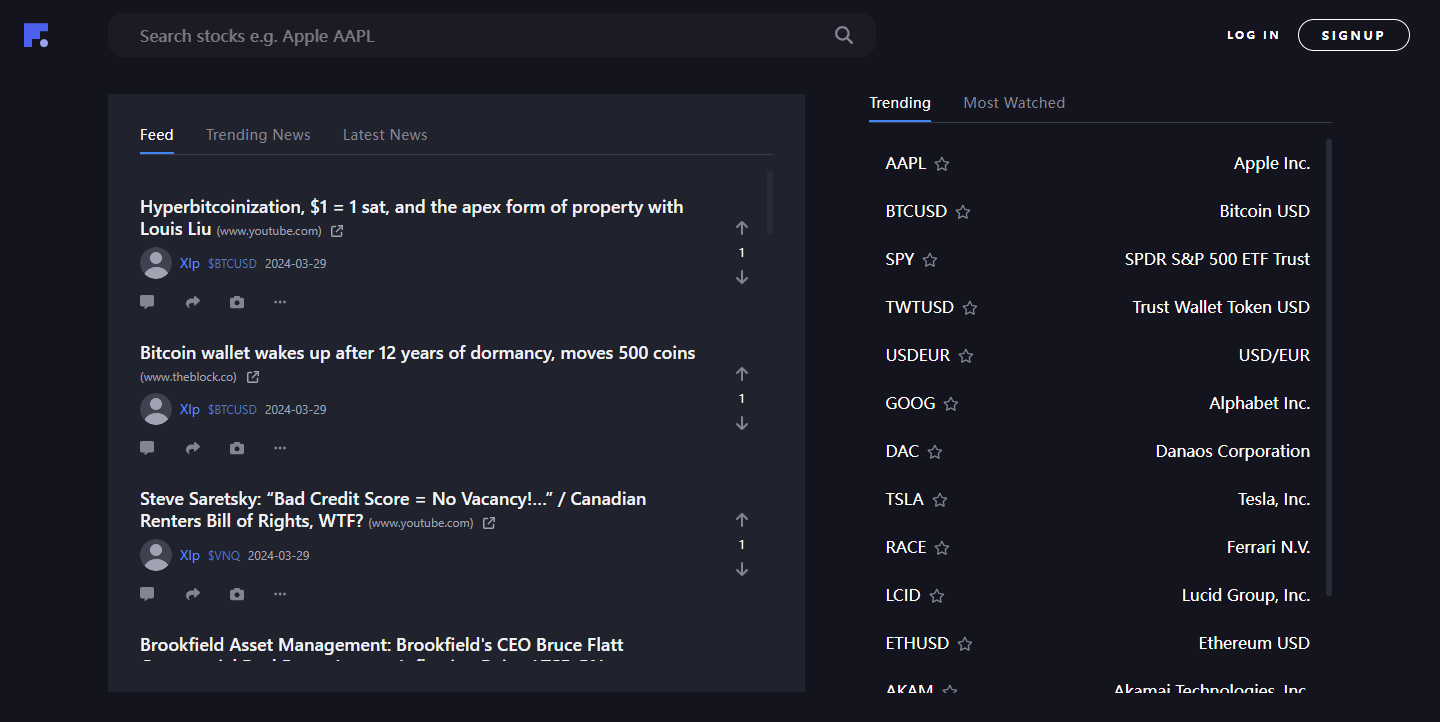Click the Alphabet Inc. company name
1440x722 pixels.
(1260, 404)
